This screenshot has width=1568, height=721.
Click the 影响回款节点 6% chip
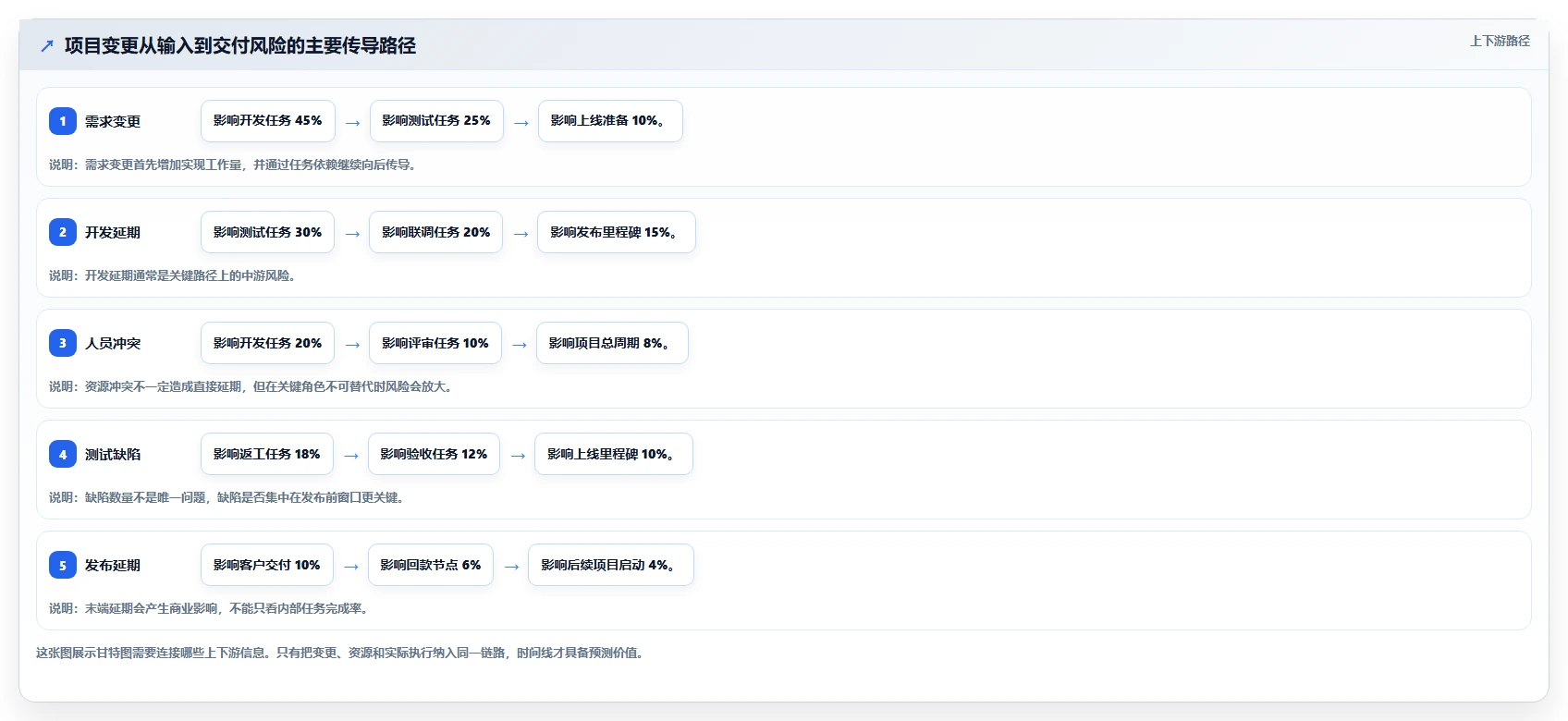431,565
